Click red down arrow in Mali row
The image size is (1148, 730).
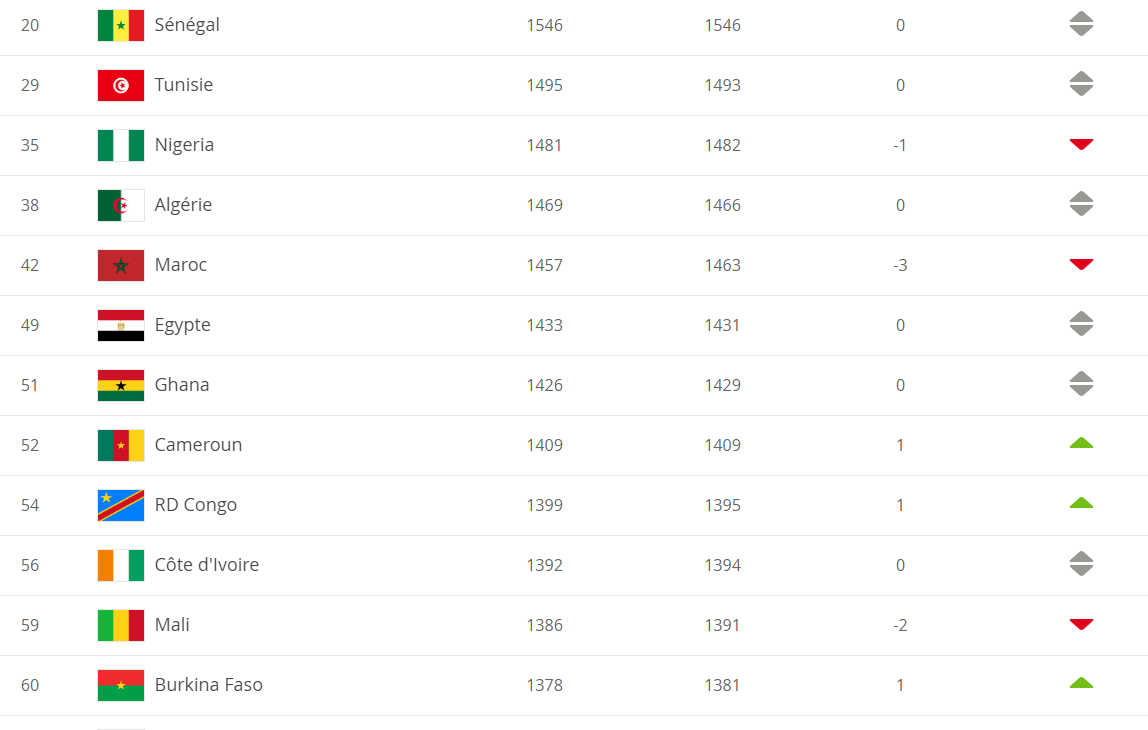(x=1081, y=625)
